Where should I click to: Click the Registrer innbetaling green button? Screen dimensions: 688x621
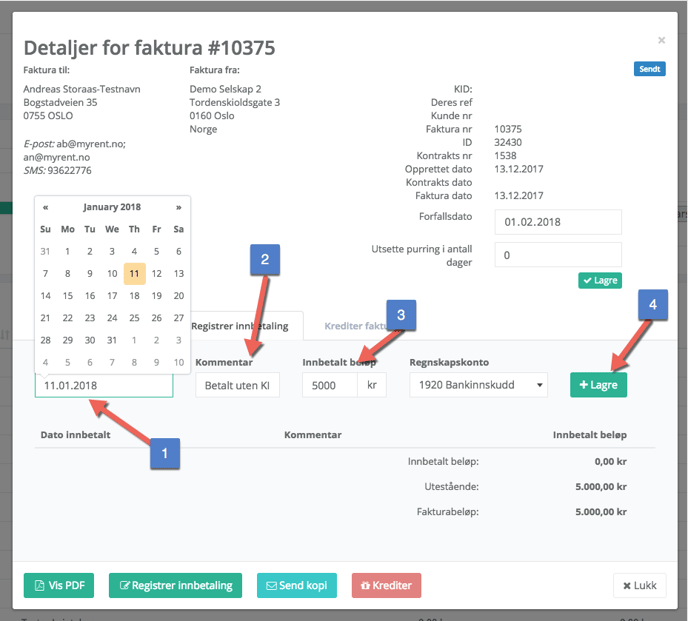coord(175,585)
